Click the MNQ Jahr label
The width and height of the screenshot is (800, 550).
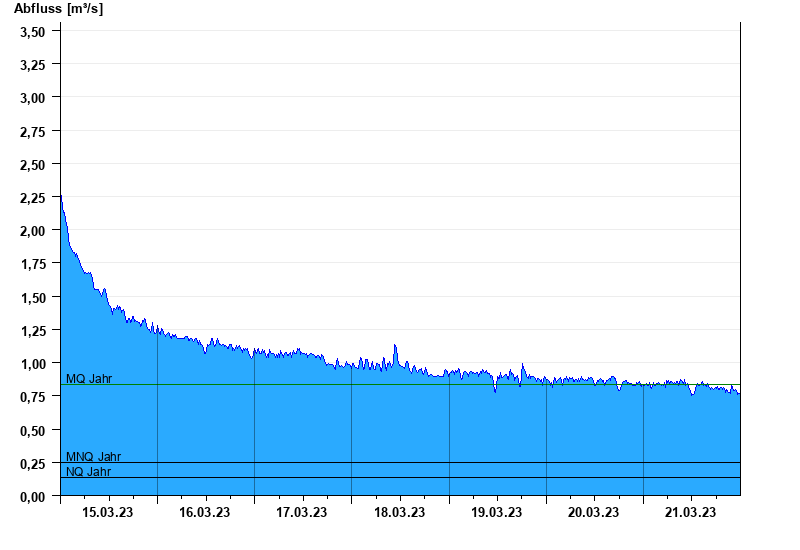pyautogui.click(x=93, y=457)
